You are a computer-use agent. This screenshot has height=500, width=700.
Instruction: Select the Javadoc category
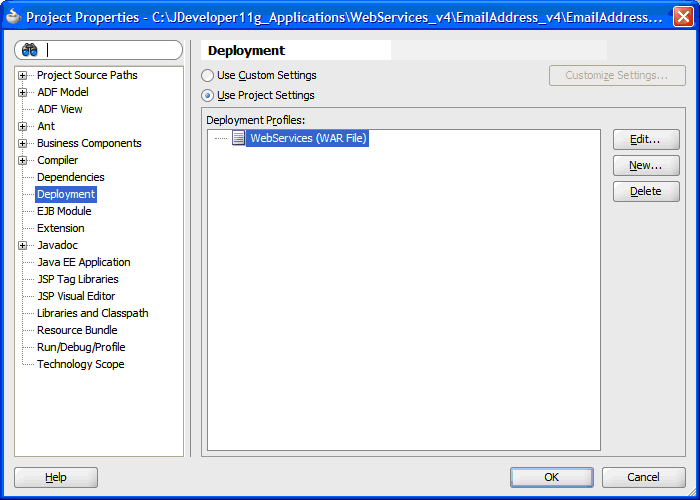pyautogui.click(x=58, y=245)
